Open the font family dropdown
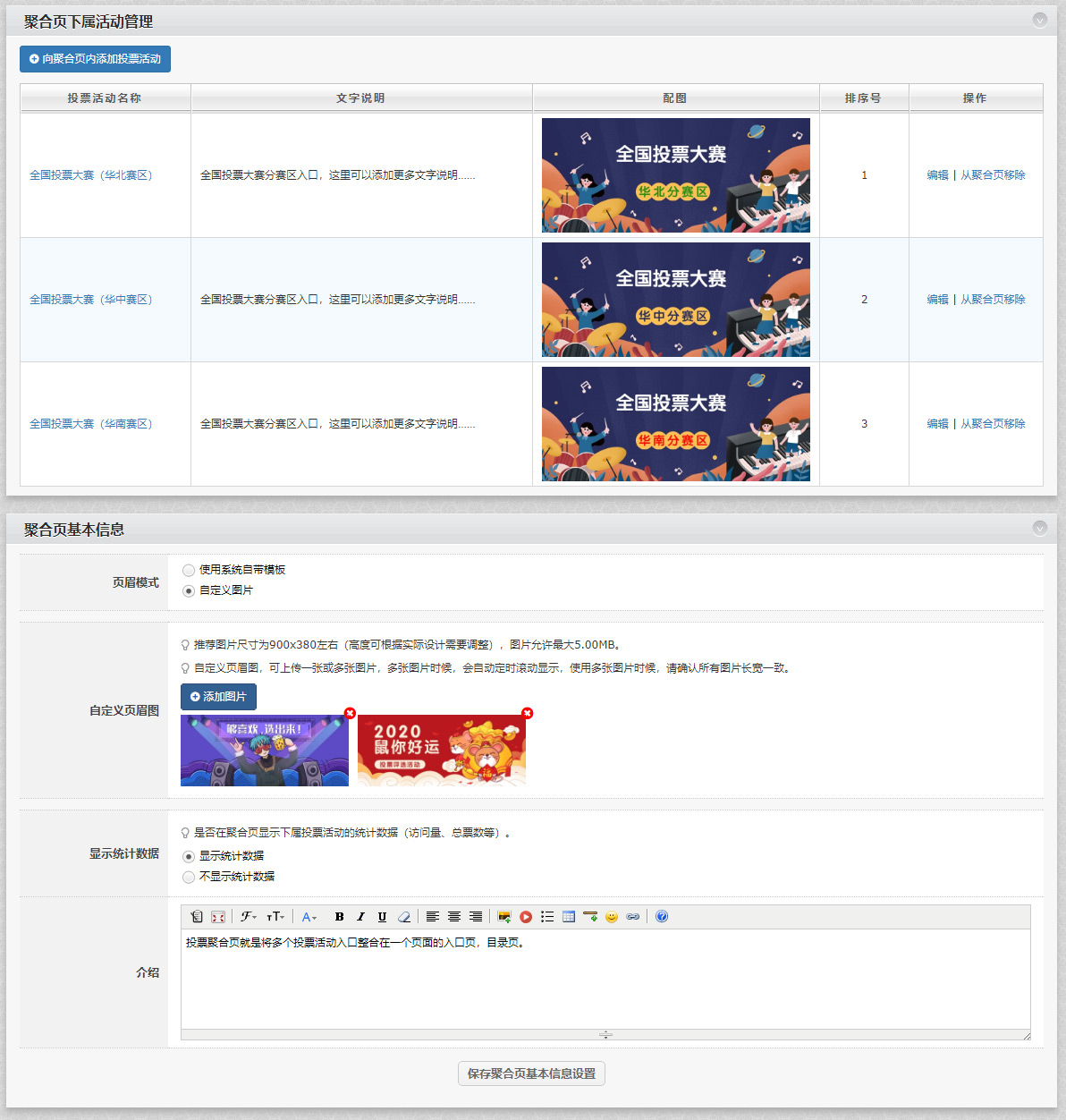Screen dimensions: 1066x1120 coord(249,917)
